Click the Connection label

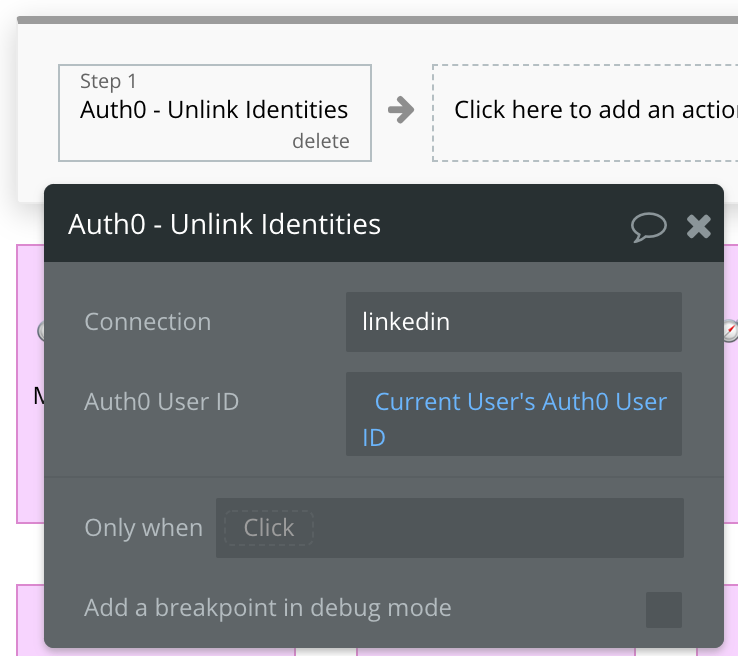tap(147, 322)
